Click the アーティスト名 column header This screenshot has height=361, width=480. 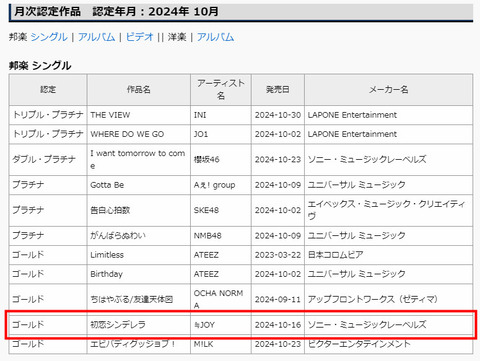(x=221, y=90)
